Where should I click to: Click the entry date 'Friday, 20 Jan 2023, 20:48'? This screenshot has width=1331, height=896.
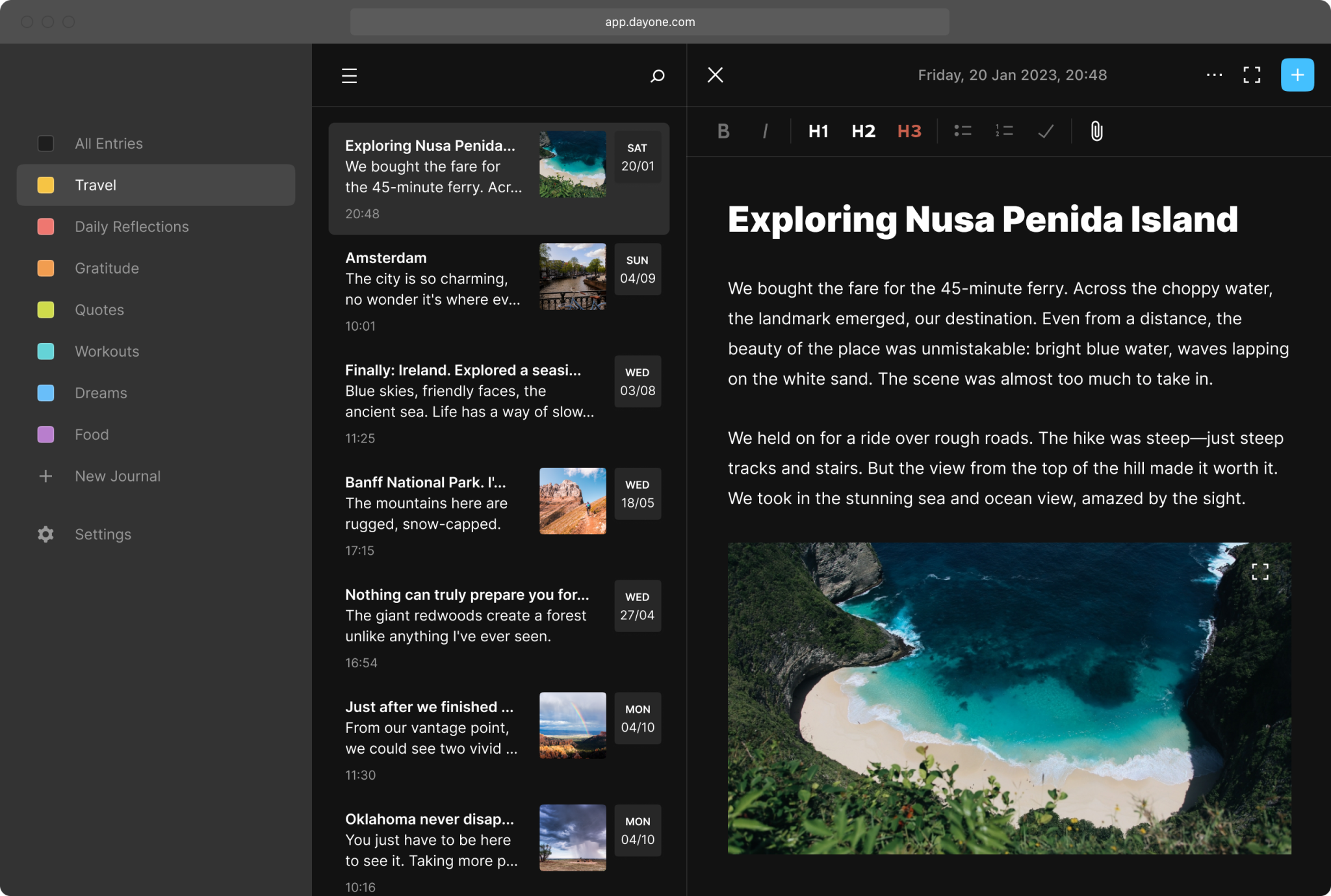coord(1012,75)
